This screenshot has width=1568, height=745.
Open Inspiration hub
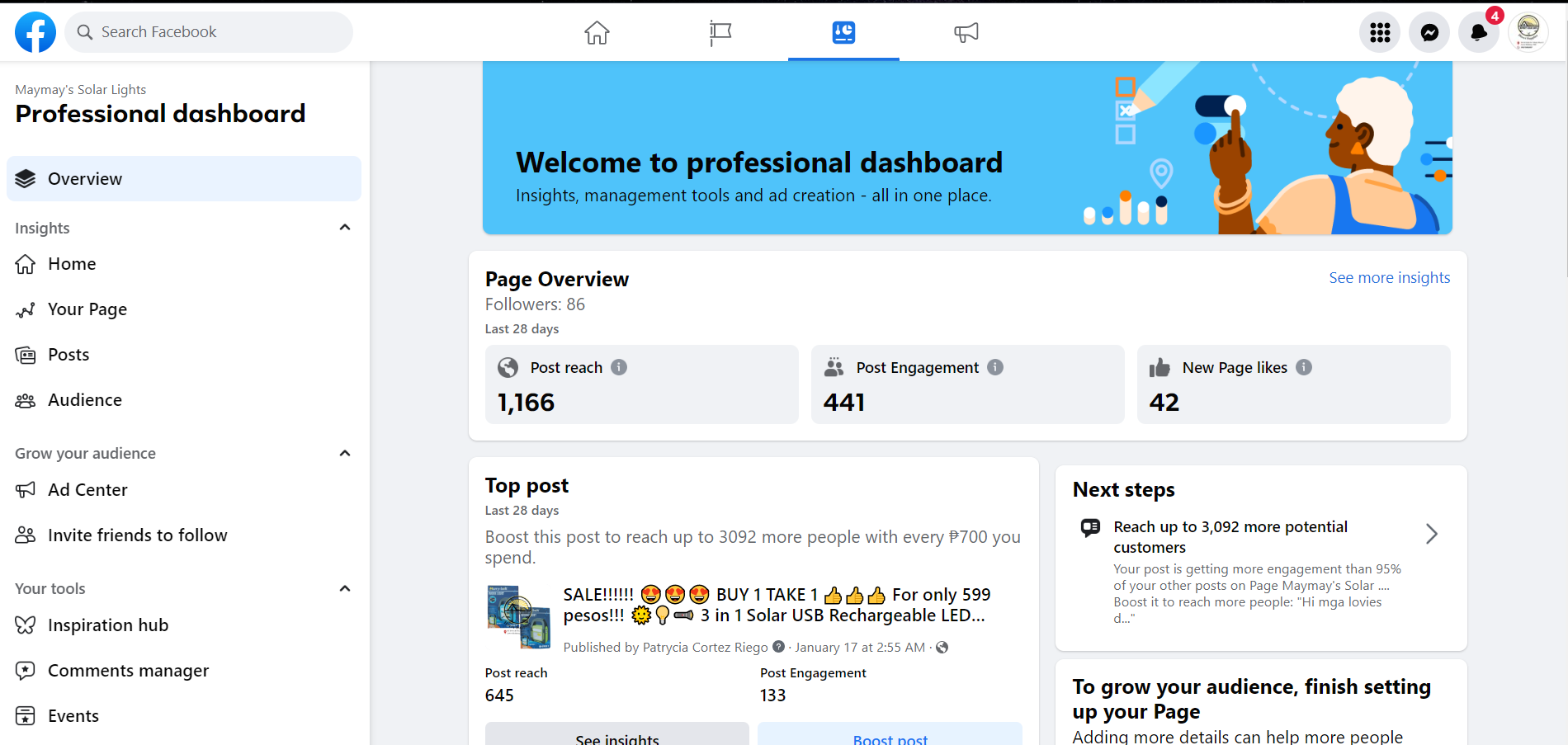(184, 625)
